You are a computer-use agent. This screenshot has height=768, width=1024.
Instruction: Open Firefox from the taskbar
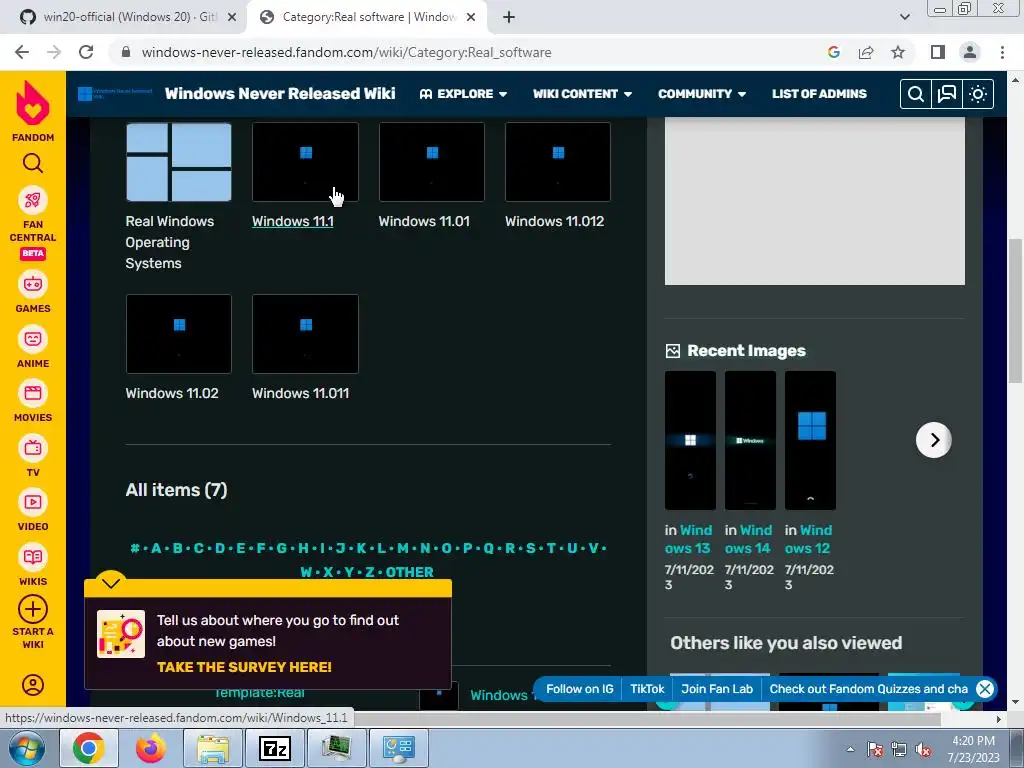point(151,748)
